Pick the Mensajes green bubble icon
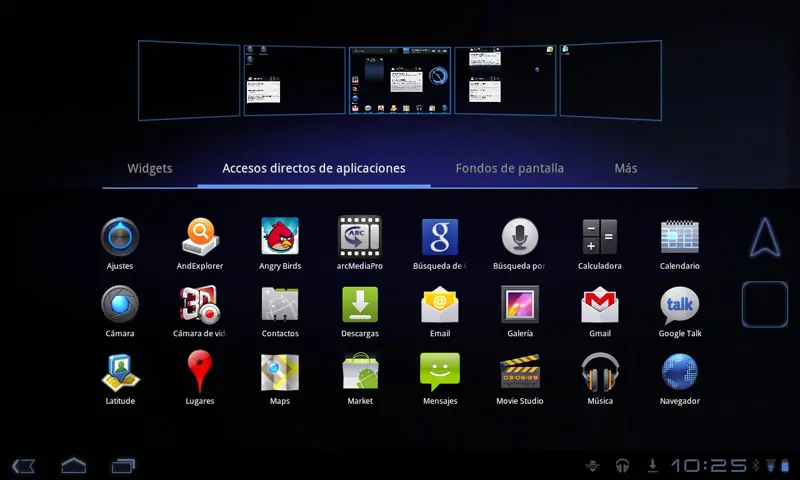The width and height of the screenshot is (800, 480). (x=440, y=372)
